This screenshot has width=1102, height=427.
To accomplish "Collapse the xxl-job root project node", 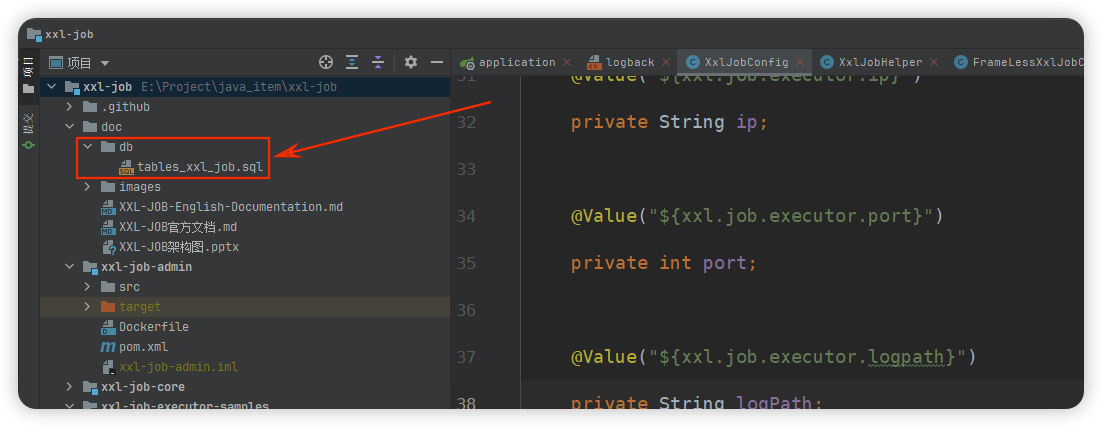I will click(x=51, y=87).
